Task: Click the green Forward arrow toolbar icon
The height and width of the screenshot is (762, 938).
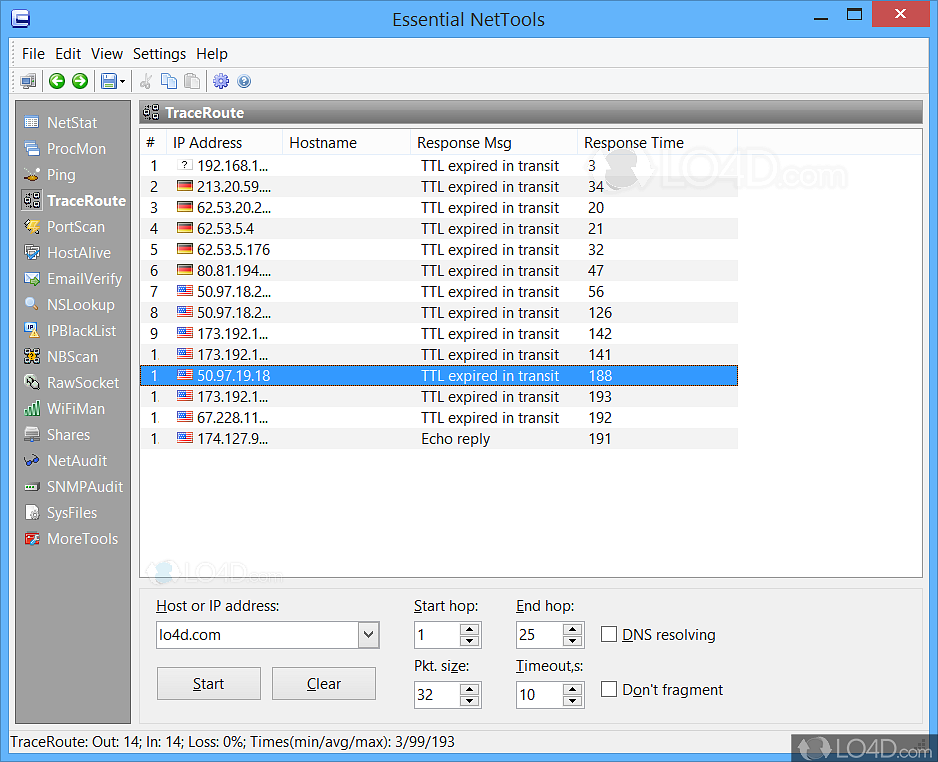Action: point(80,81)
